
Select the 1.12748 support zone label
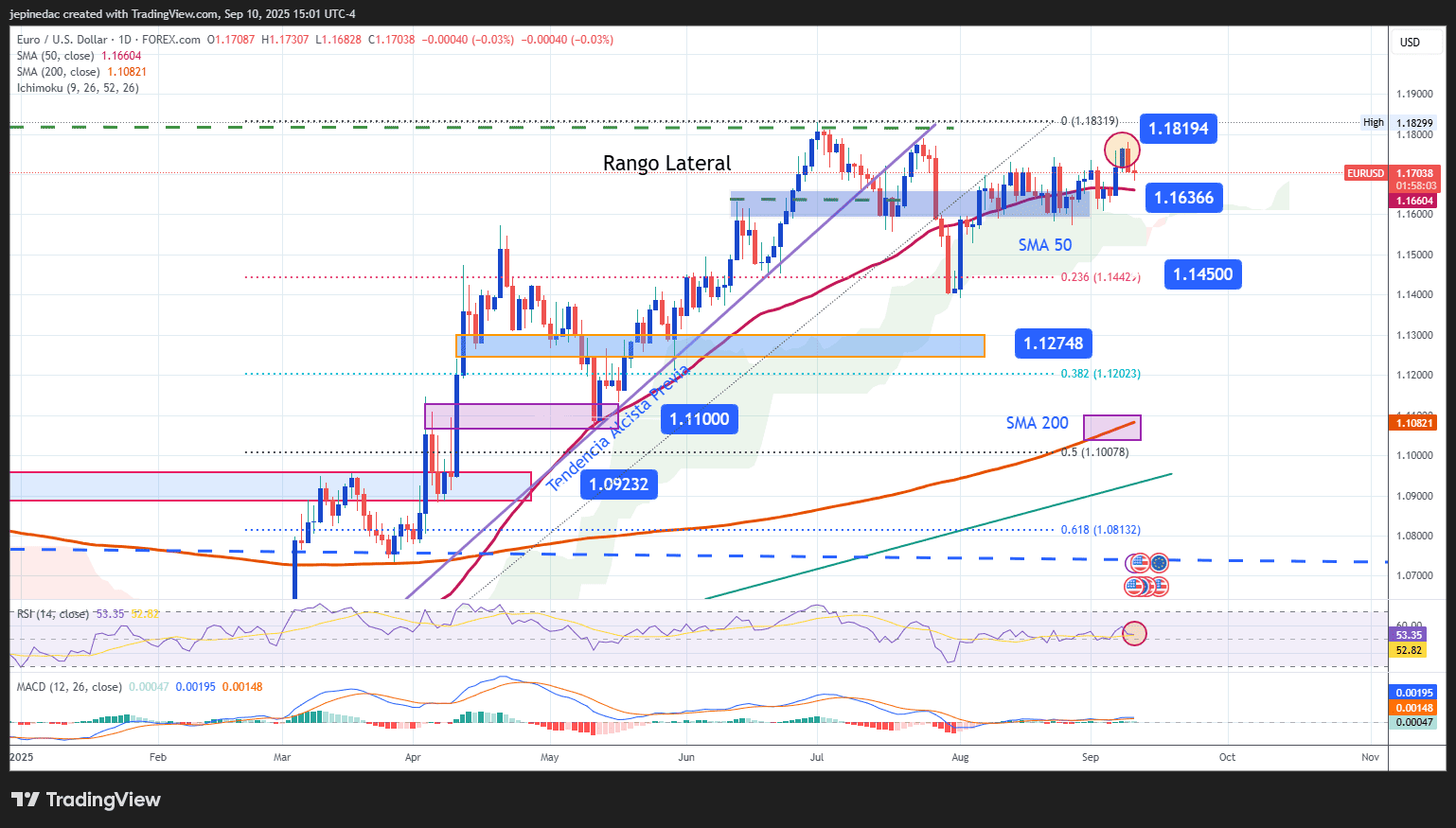[x=1053, y=344]
